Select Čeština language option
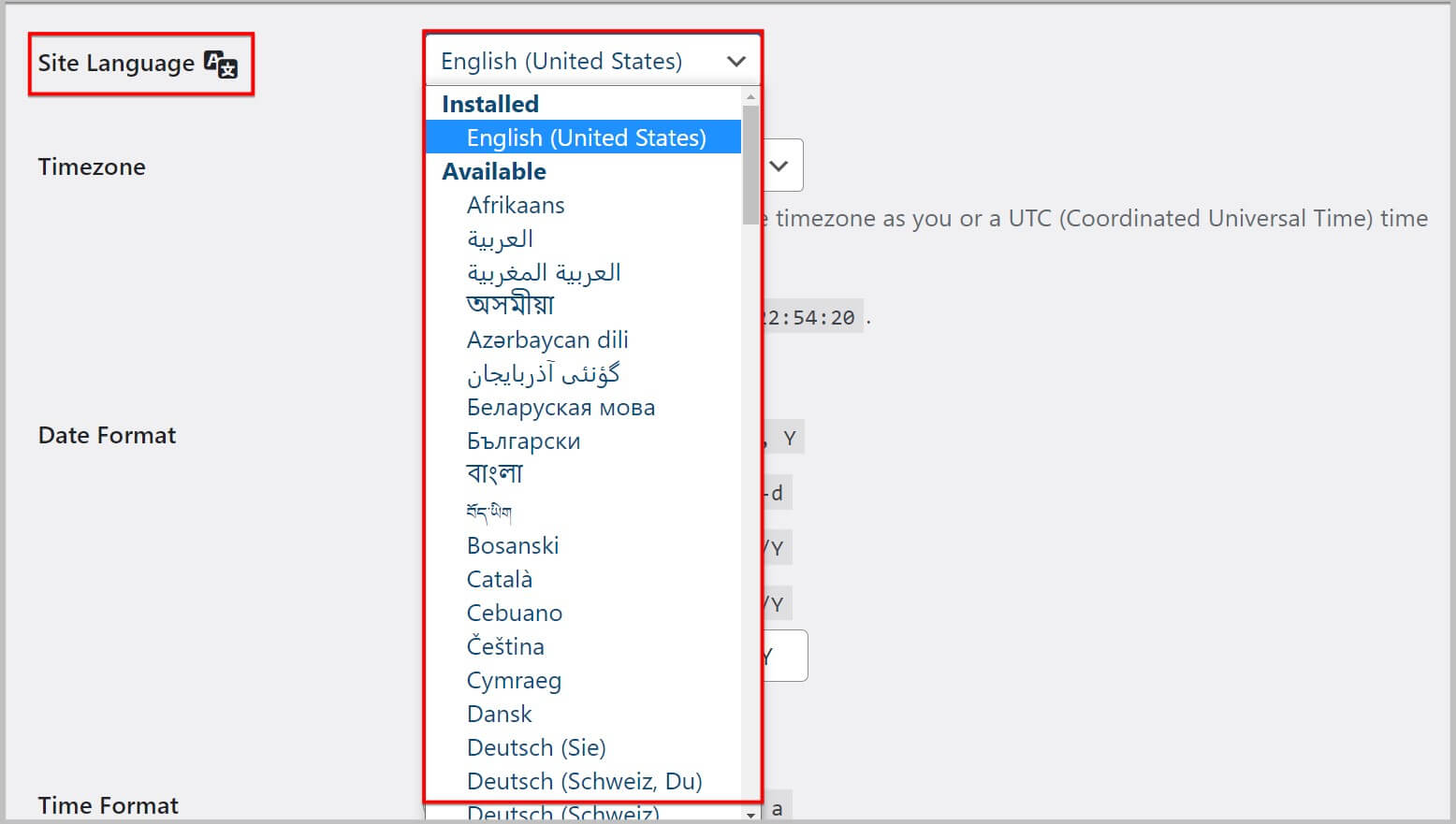This screenshot has width=1456, height=824. coord(505,646)
